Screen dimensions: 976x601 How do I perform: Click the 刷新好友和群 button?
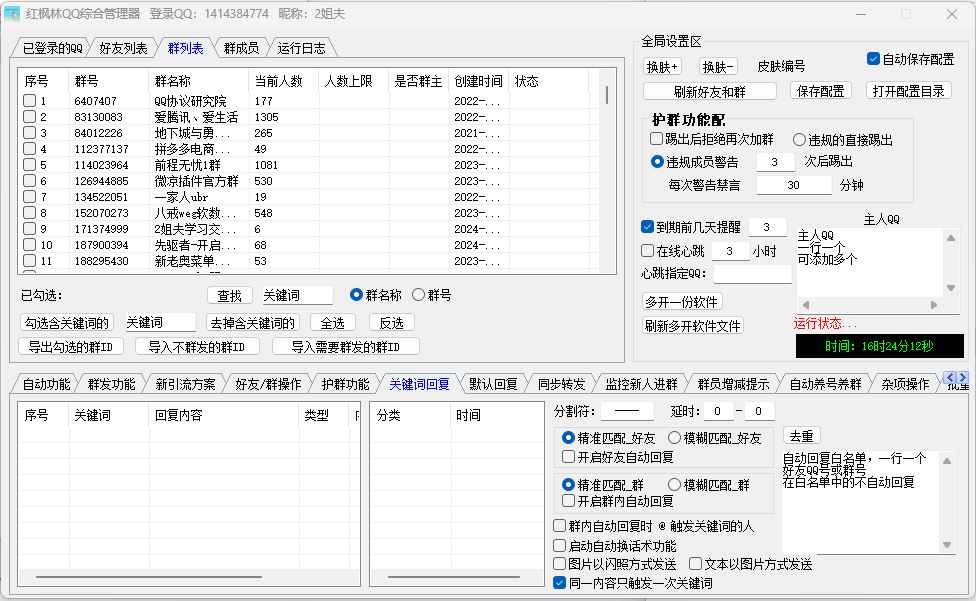(x=710, y=91)
